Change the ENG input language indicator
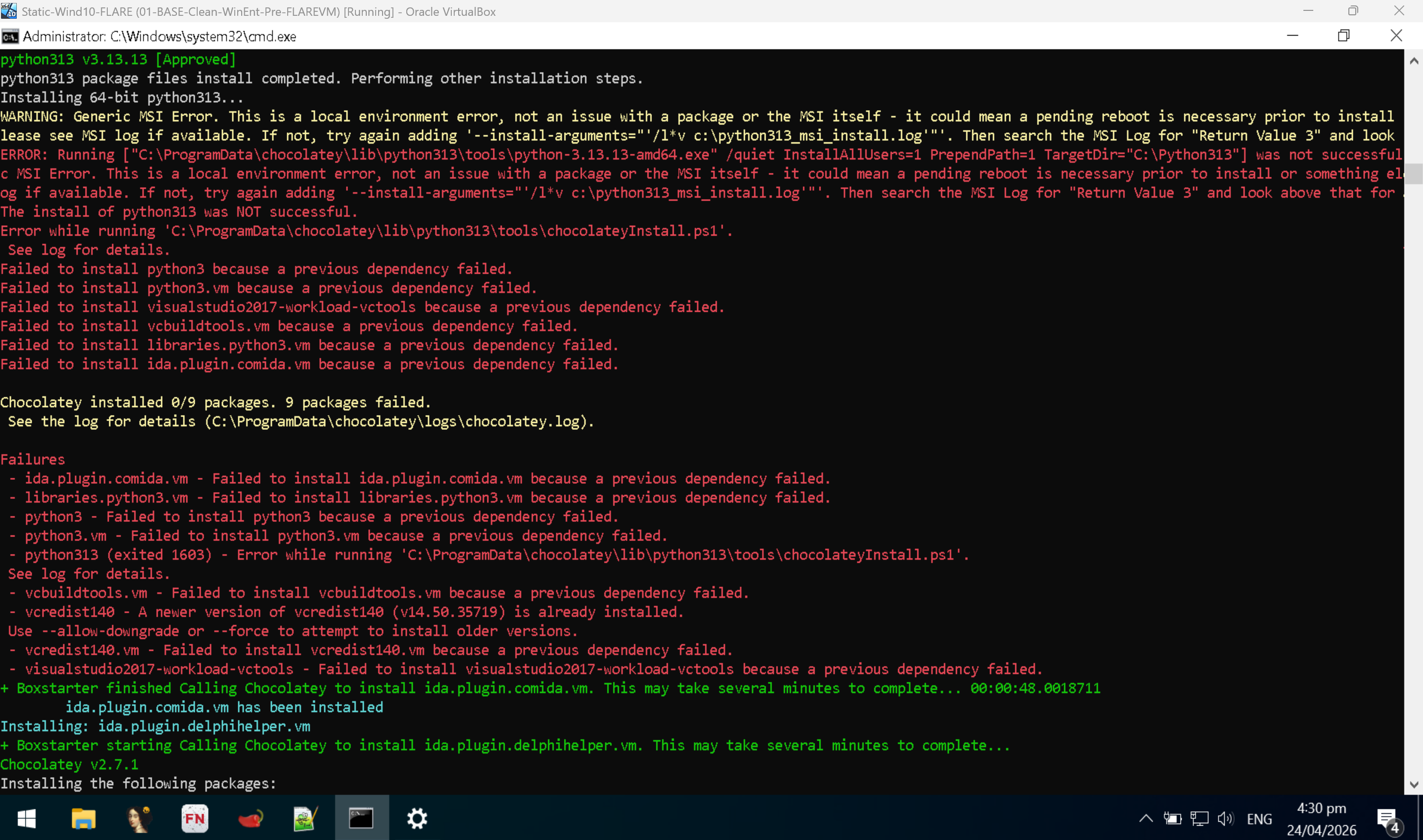Screen dimensions: 1423x840 pyautogui.click(x=1259, y=819)
